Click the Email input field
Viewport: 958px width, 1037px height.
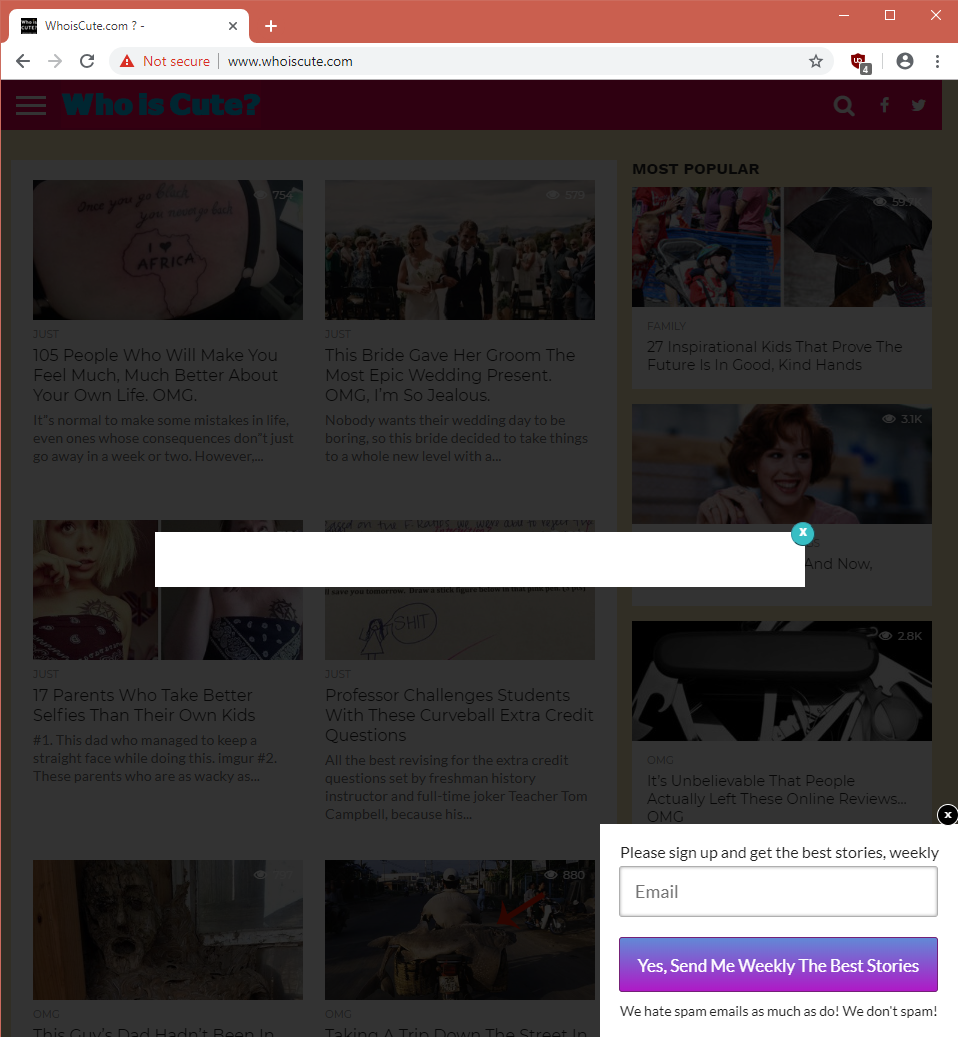[x=778, y=892]
